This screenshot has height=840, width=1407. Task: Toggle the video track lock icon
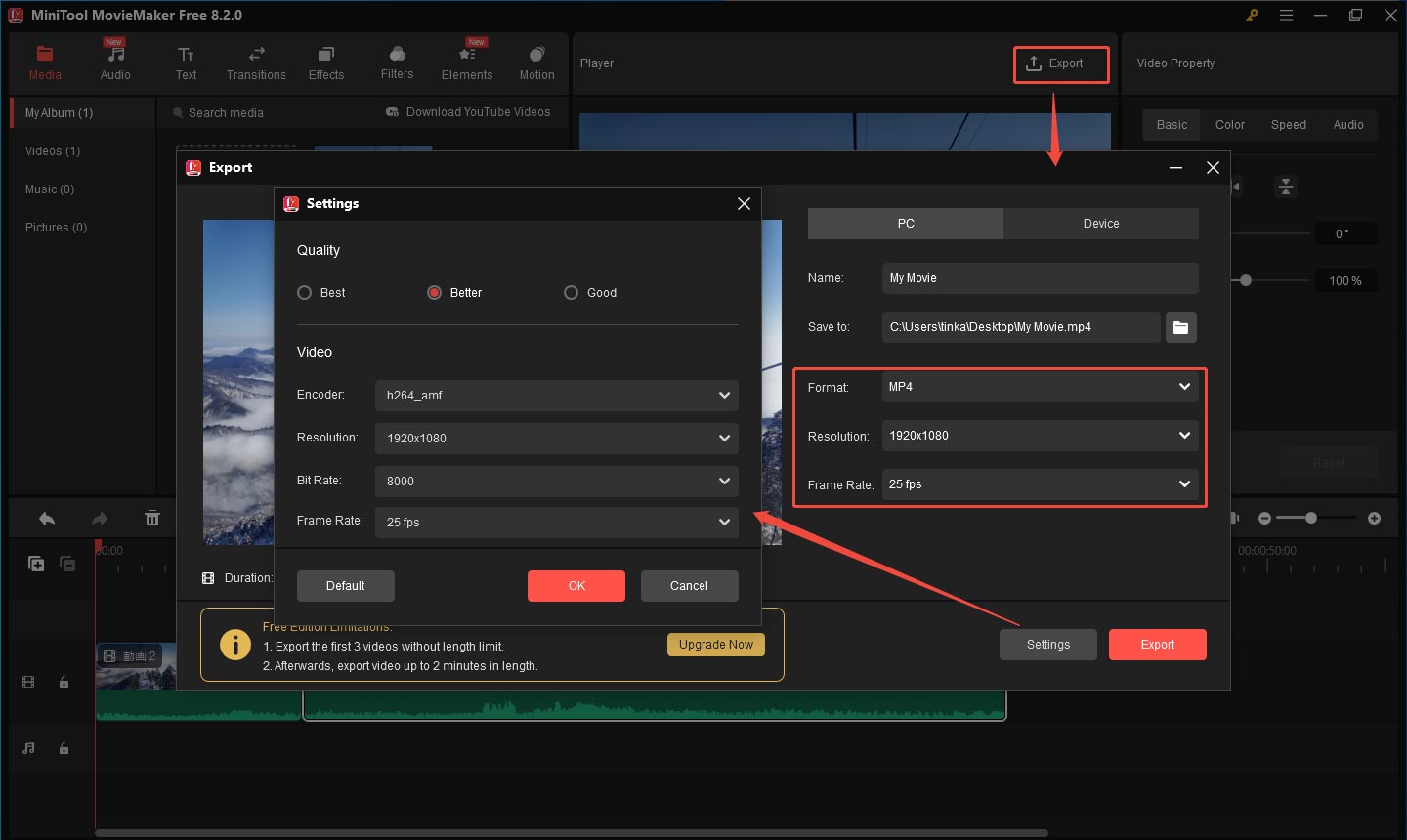(x=64, y=682)
